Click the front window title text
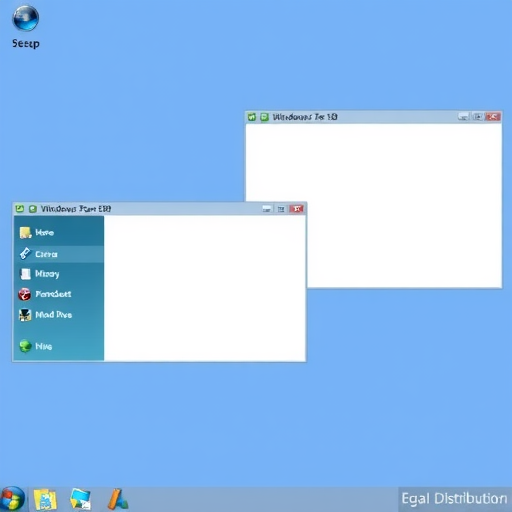512x512 pixels. (x=76, y=209)
